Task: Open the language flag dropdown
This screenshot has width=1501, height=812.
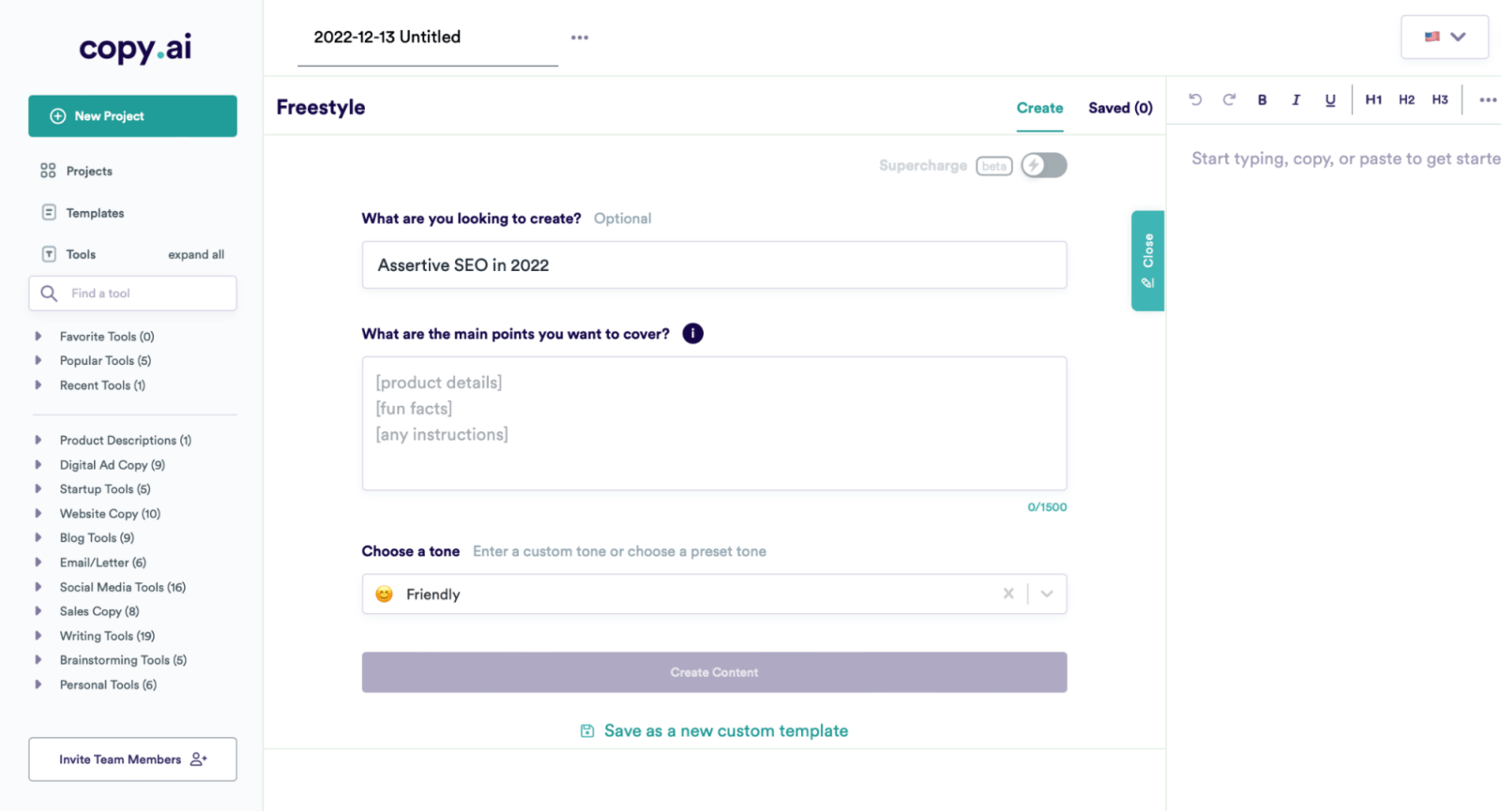Action: 1444,37
